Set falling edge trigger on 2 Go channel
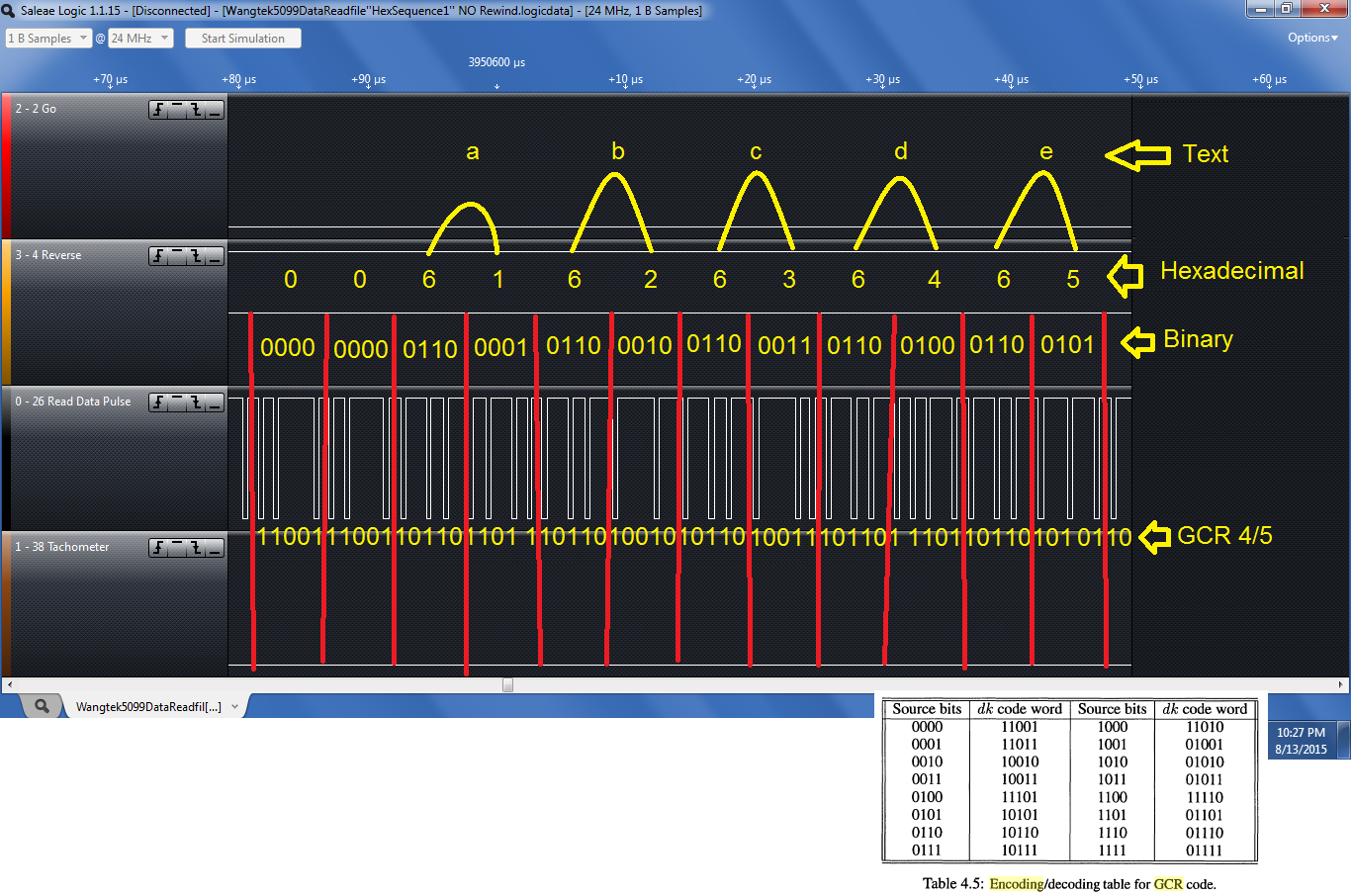 [x=196, y=110]
